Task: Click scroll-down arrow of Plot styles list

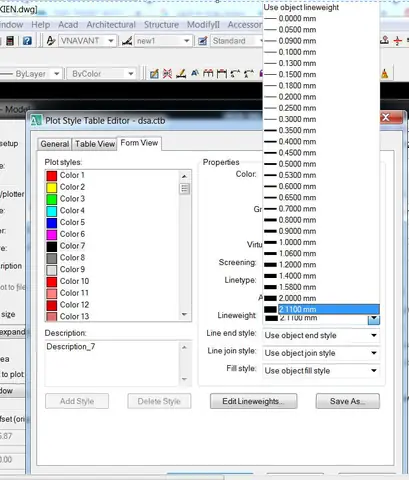Action: pyautogui.click(x=184, y=314)
